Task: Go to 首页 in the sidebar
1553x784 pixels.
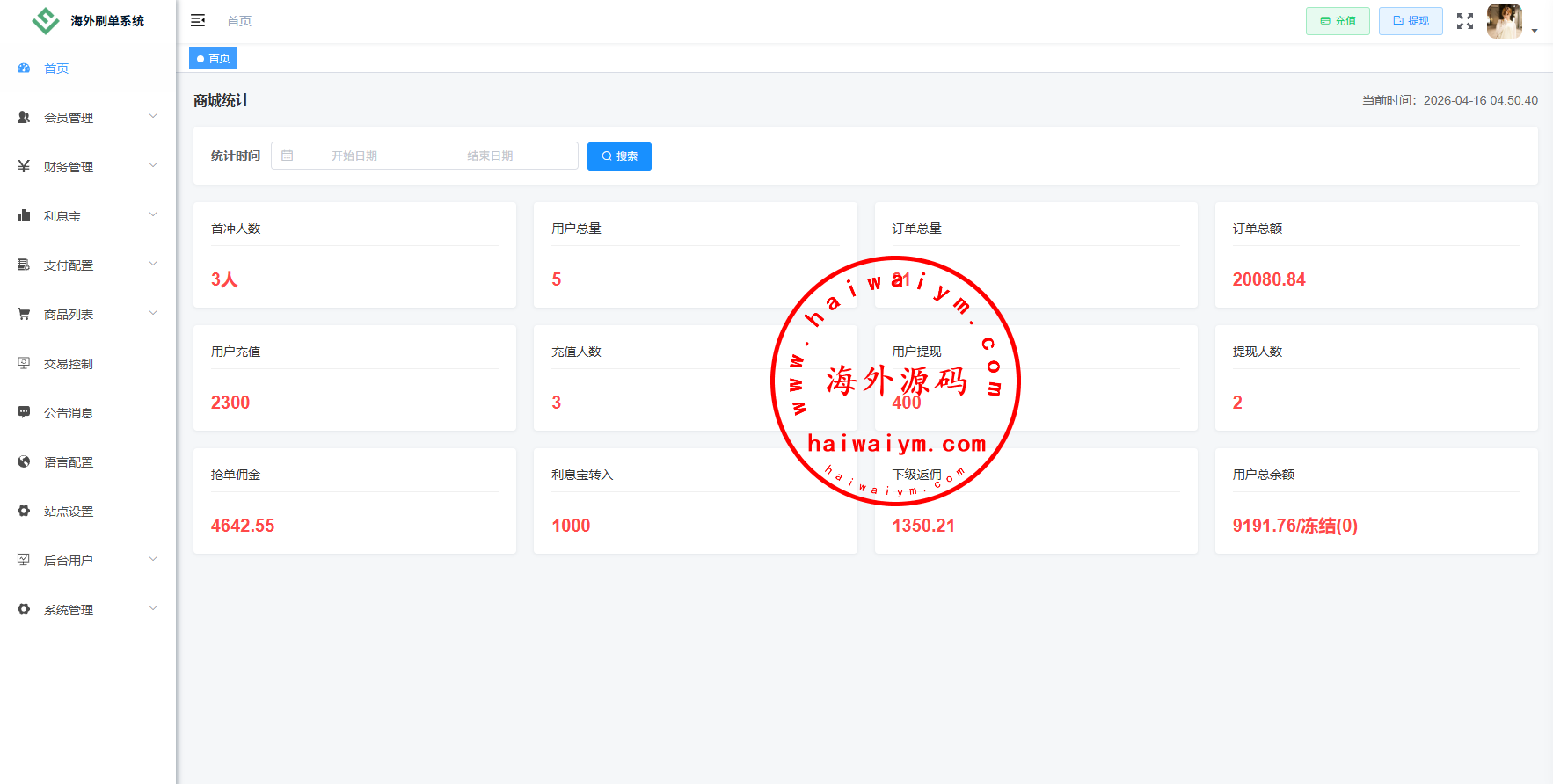Action: pyautogui.click(x=56, y=69)
